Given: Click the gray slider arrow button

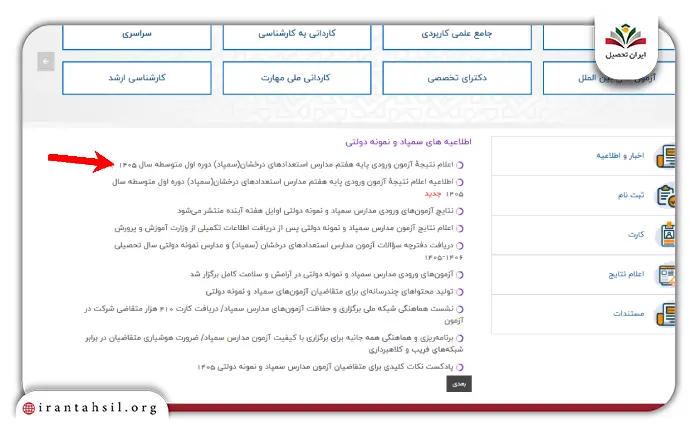Looking at the screenshot, I should pos(46,61).
